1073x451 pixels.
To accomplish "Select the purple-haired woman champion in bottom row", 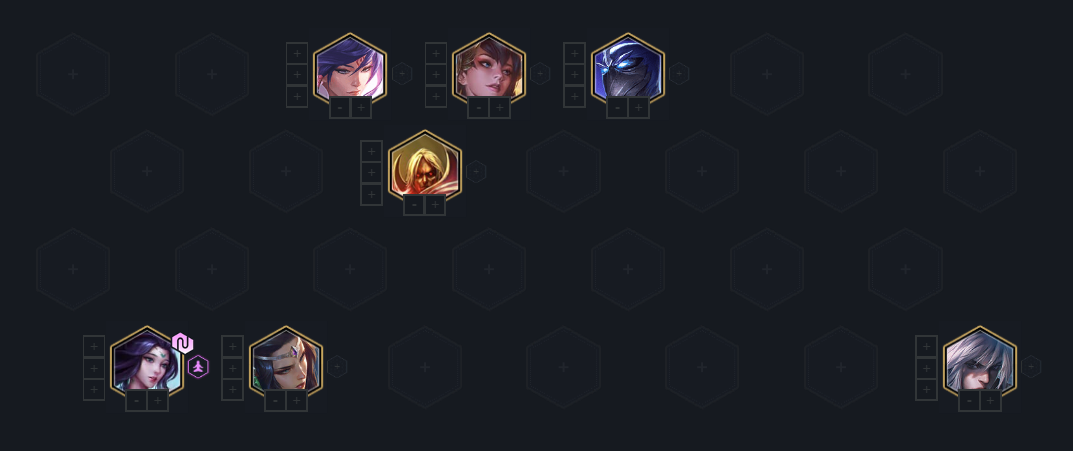I will click(x=146, y=361).
